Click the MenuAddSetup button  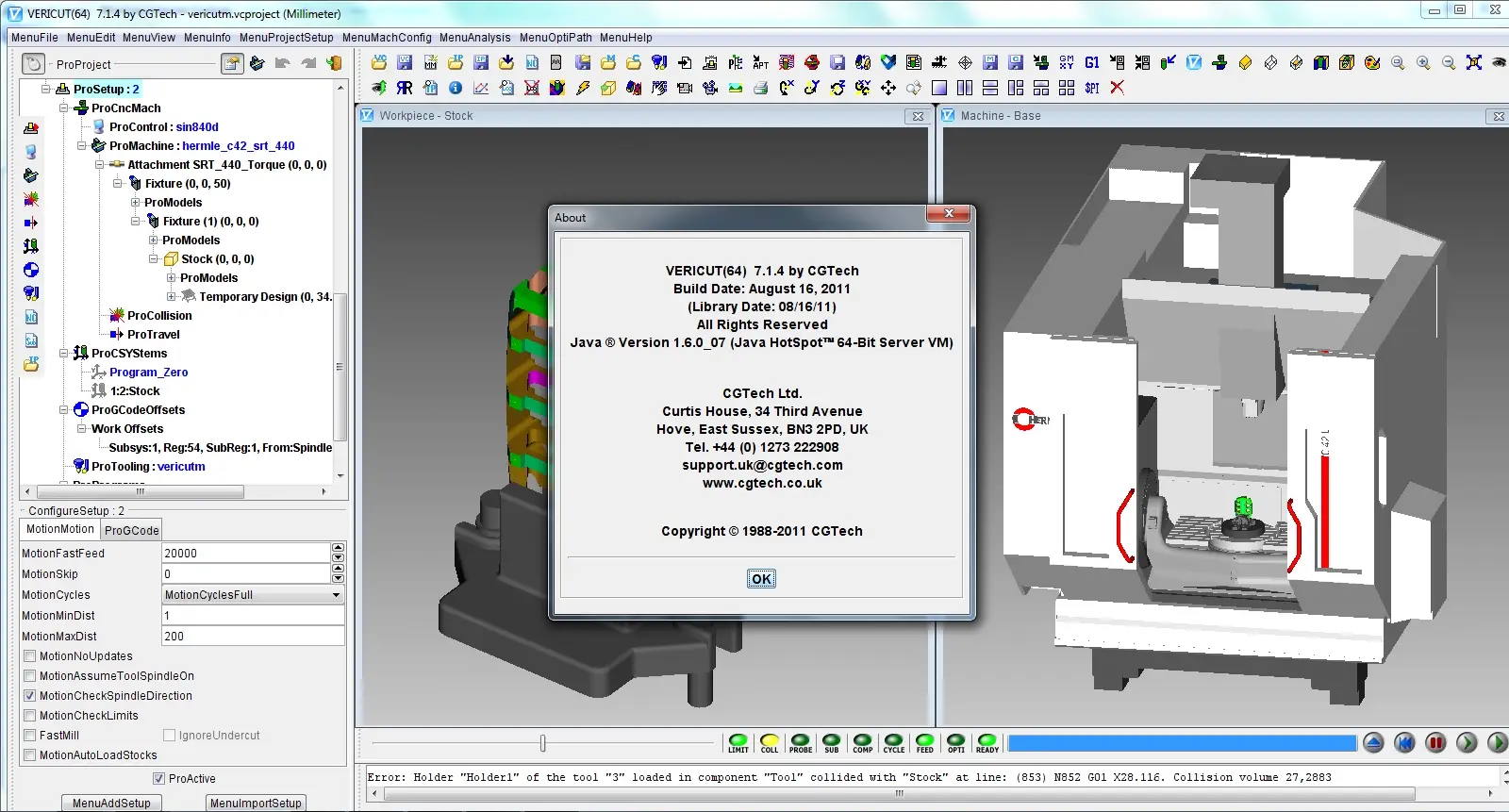click(111, 803)
